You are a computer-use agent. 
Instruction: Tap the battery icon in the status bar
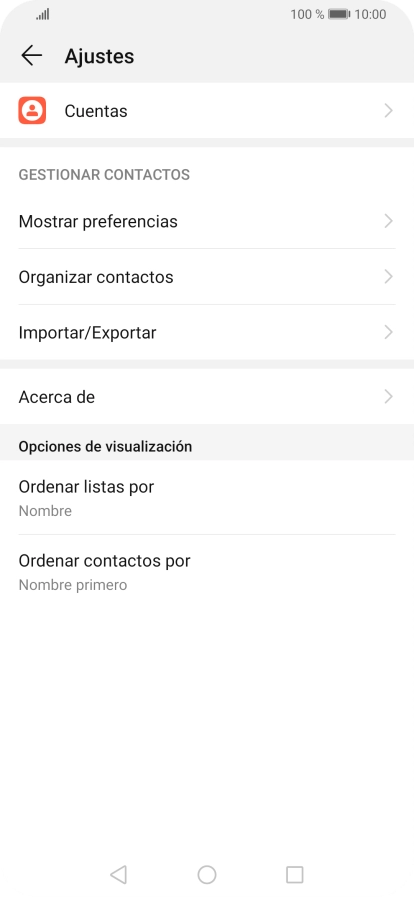click(339, 14)
